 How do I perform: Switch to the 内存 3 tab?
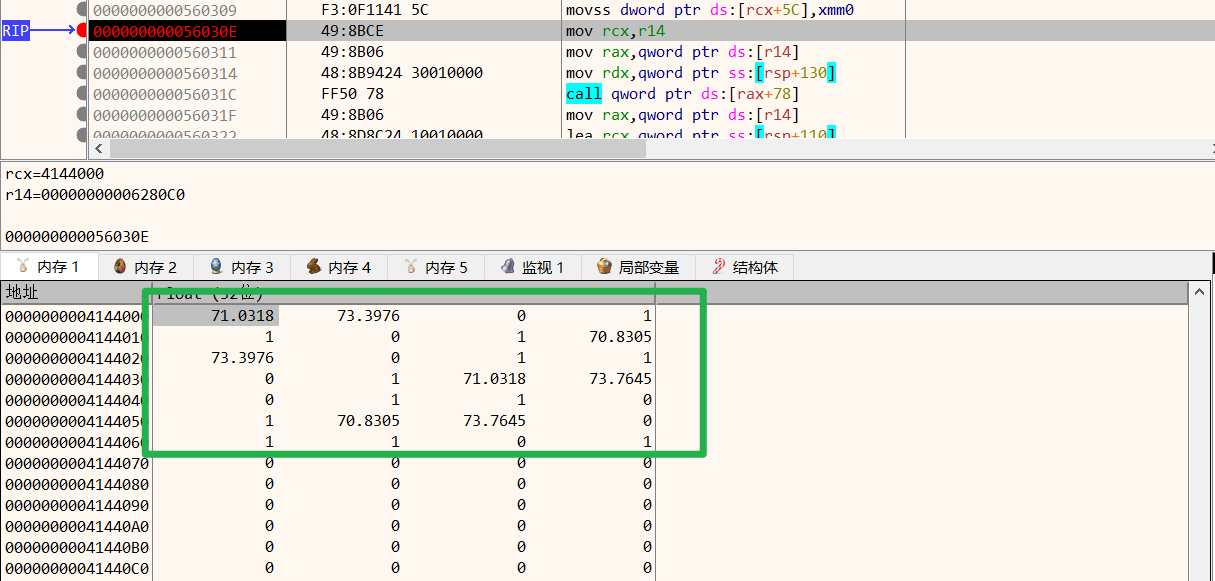pos(242,267)
